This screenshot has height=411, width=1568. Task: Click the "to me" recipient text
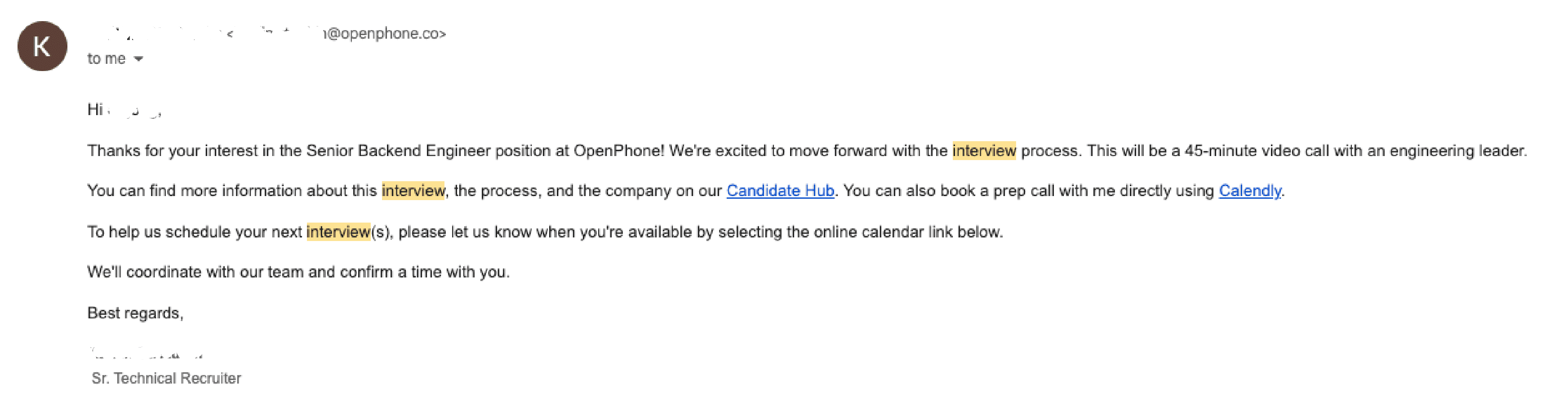click(106, 58)
